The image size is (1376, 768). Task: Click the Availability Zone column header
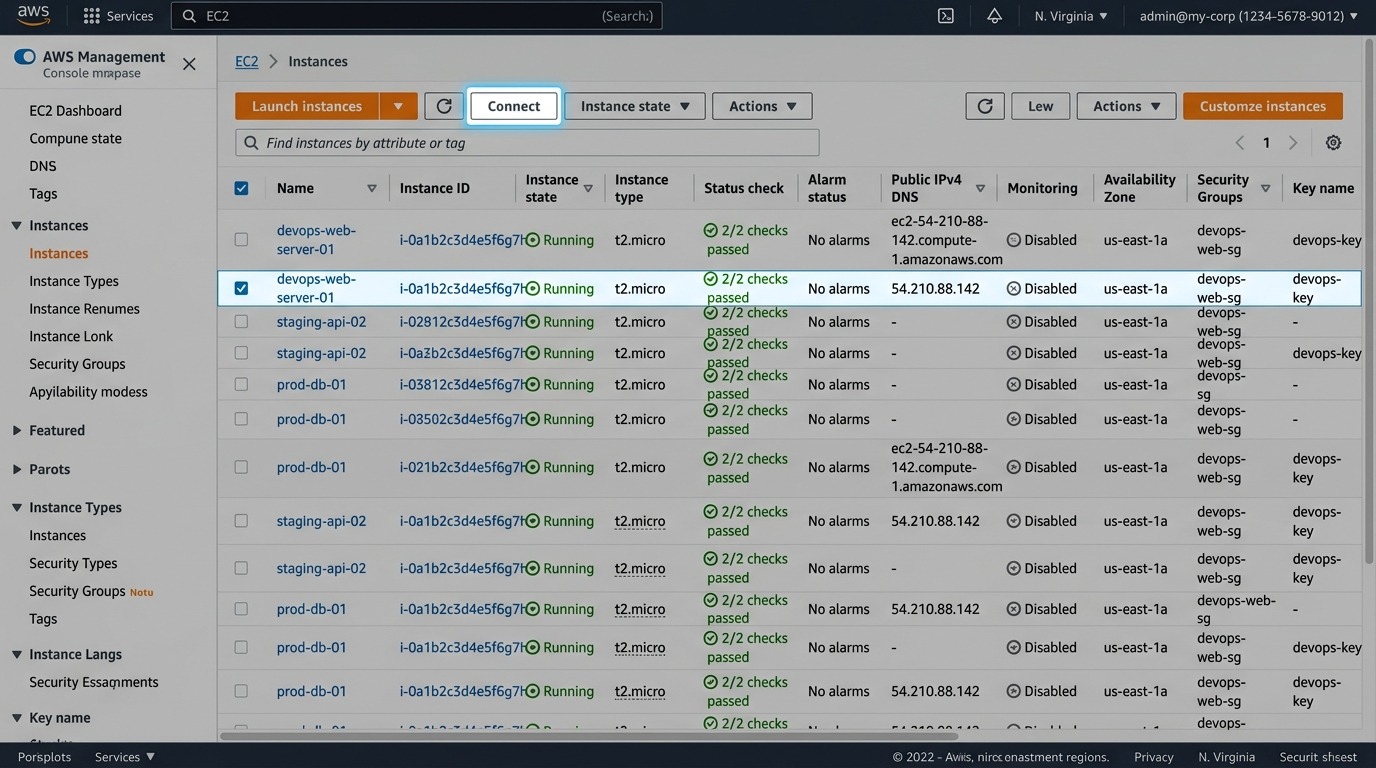pyautogui.click(x=1139, y=188)
